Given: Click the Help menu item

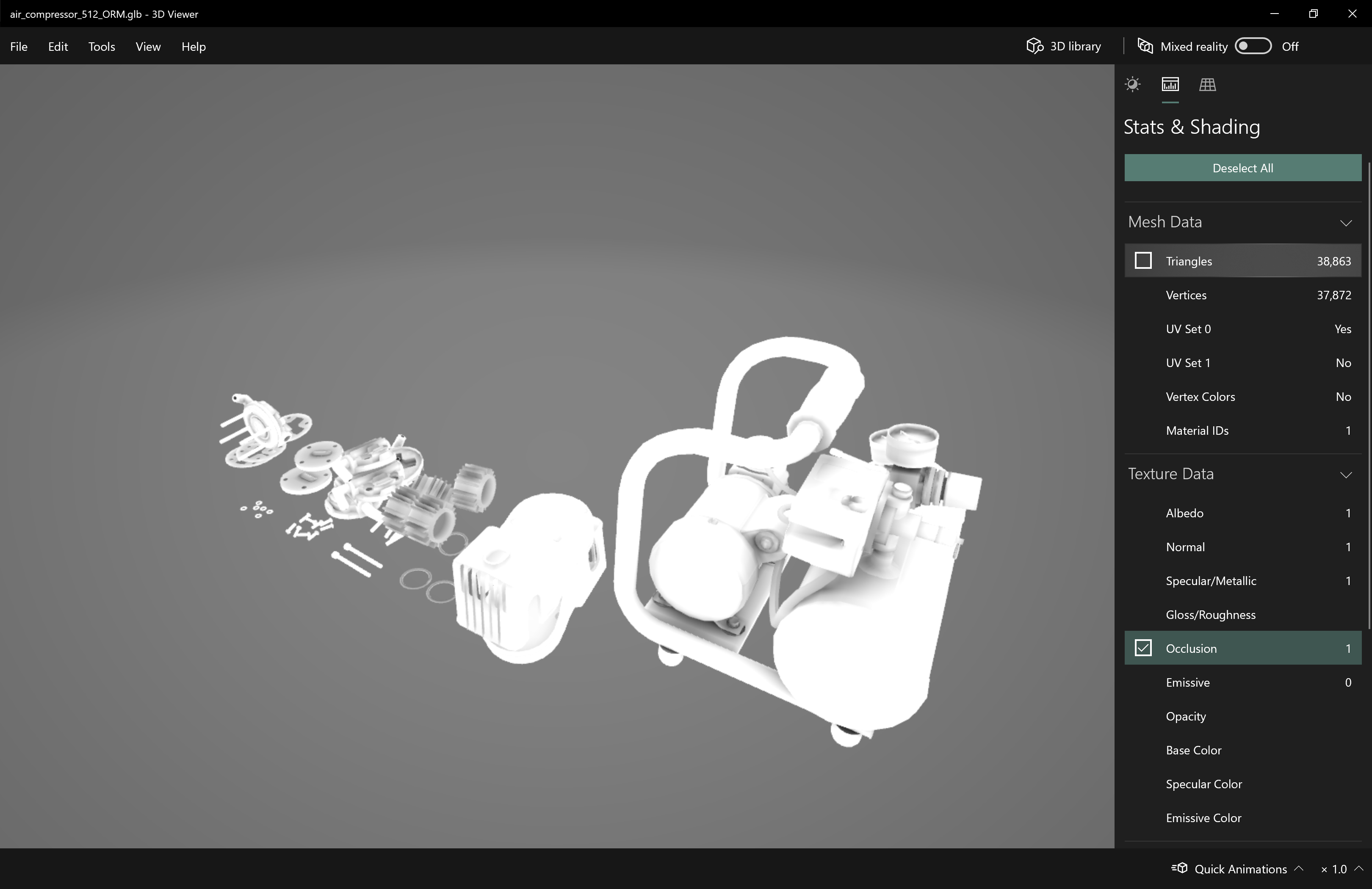Looking at the screenshot, I should pos(193,46).
